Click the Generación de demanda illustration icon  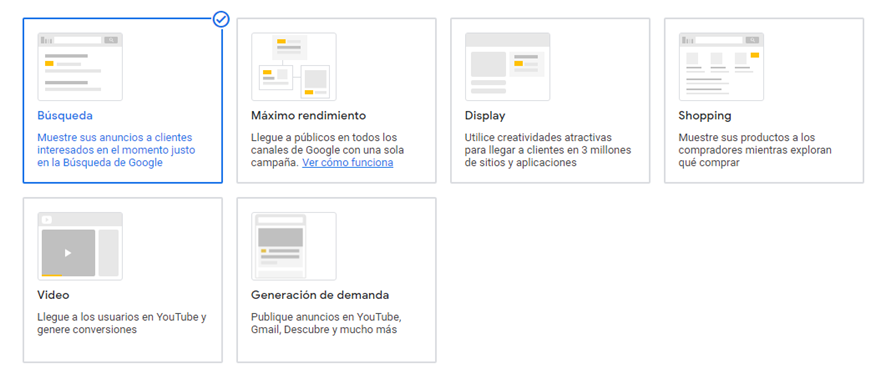[293, 246]
